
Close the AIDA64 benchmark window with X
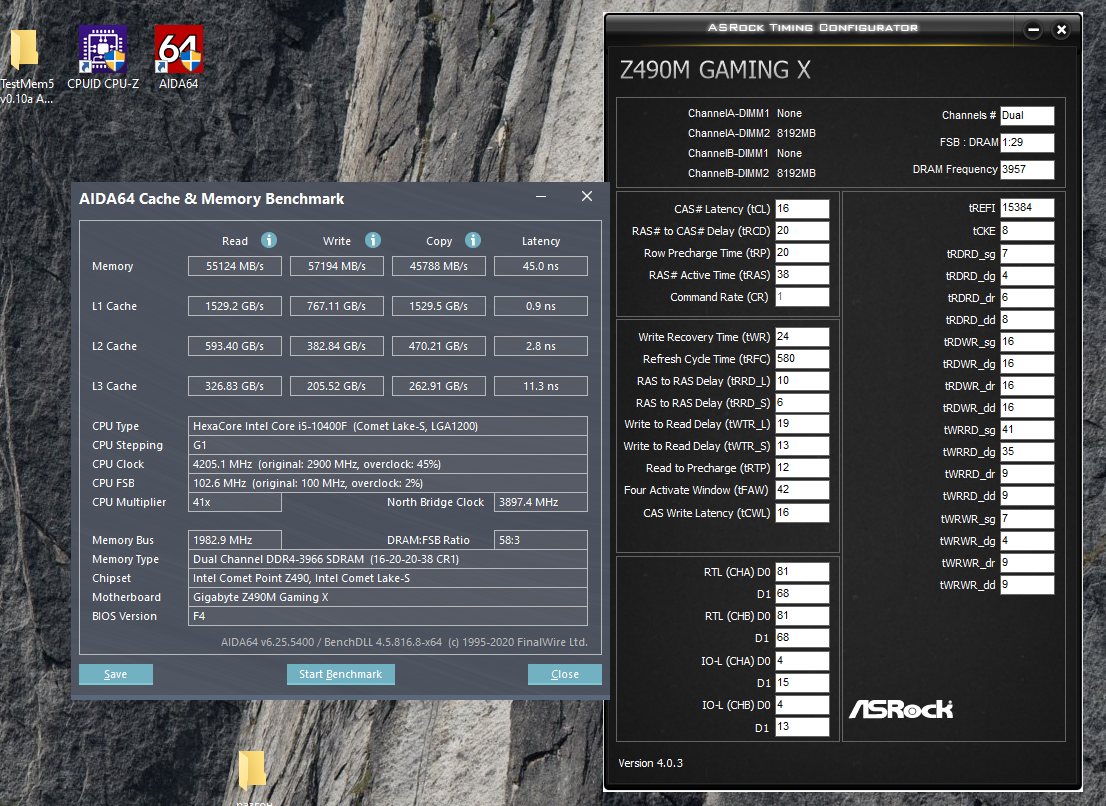(x=587, y=196)
